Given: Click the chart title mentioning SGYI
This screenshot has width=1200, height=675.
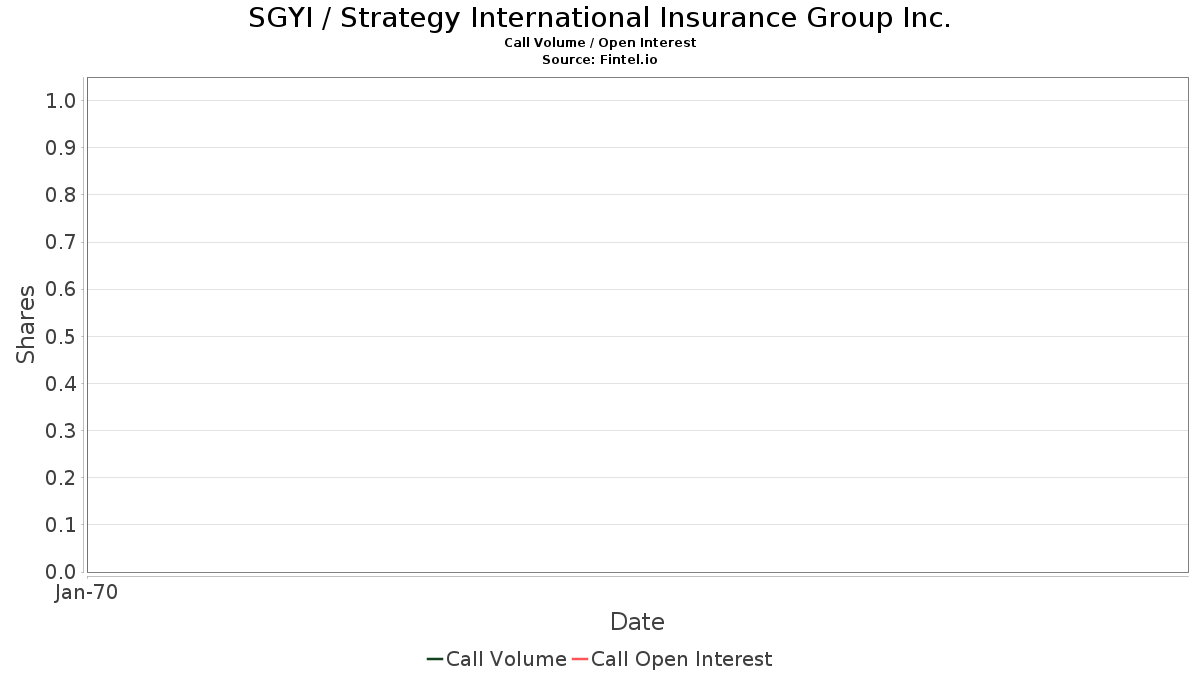Looking at the screenshot, I should point(600,18).
